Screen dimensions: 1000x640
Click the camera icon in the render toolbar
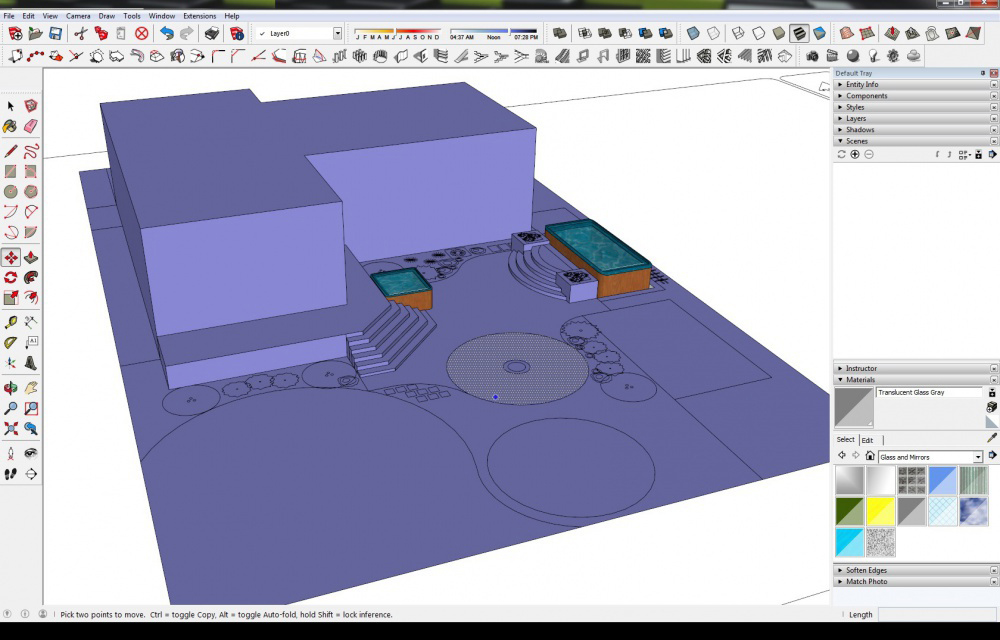(812, 56)
